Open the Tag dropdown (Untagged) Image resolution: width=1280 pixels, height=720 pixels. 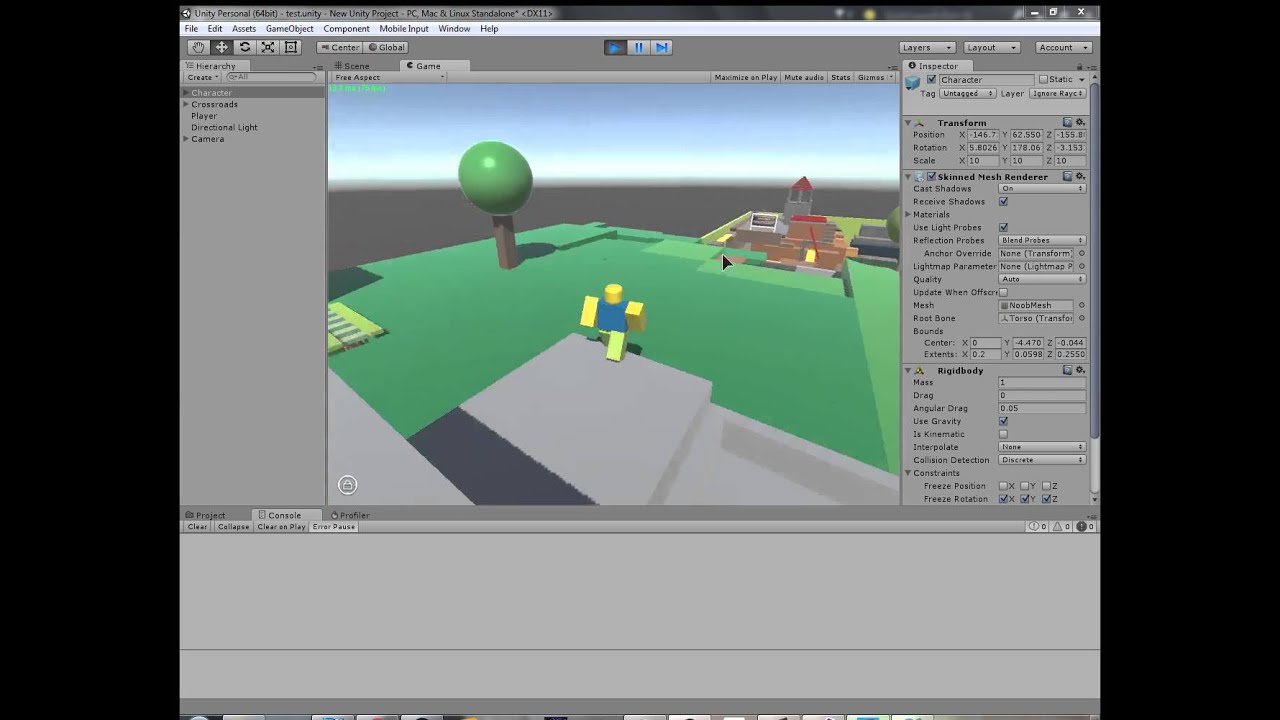(968, 93)
